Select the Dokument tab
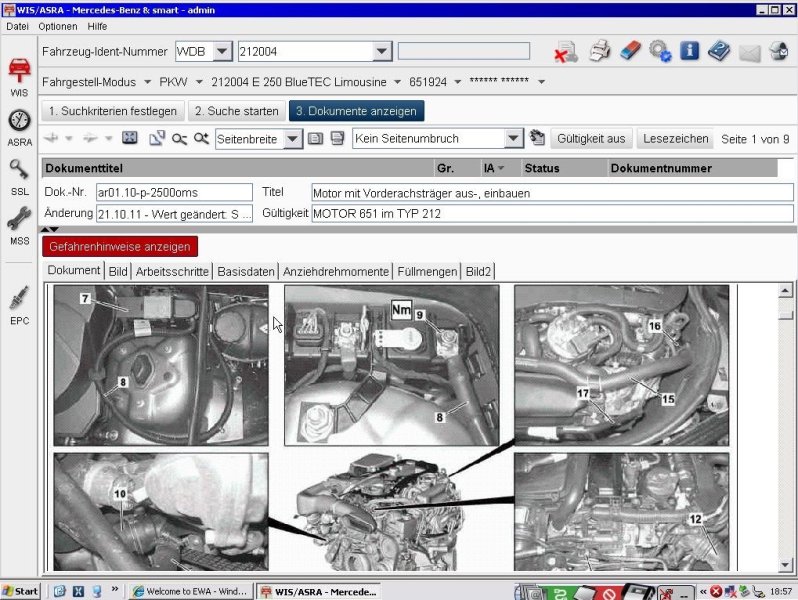This screenshot has width=798, height=600. (x=74, y=270)
